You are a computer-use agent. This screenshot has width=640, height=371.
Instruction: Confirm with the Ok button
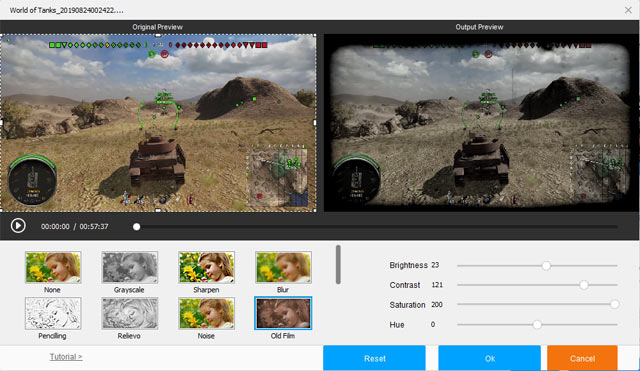coord(489,358)
